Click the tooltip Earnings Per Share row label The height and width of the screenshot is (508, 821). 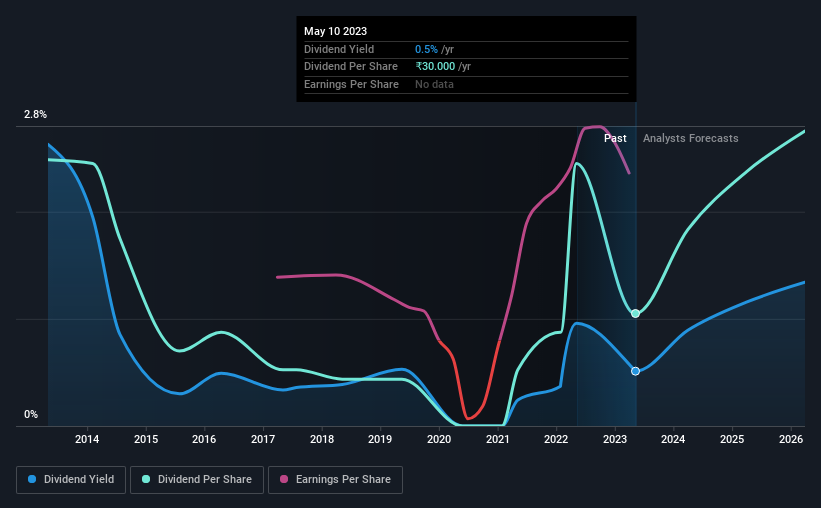pyautogui.click(x=351, y=84)
